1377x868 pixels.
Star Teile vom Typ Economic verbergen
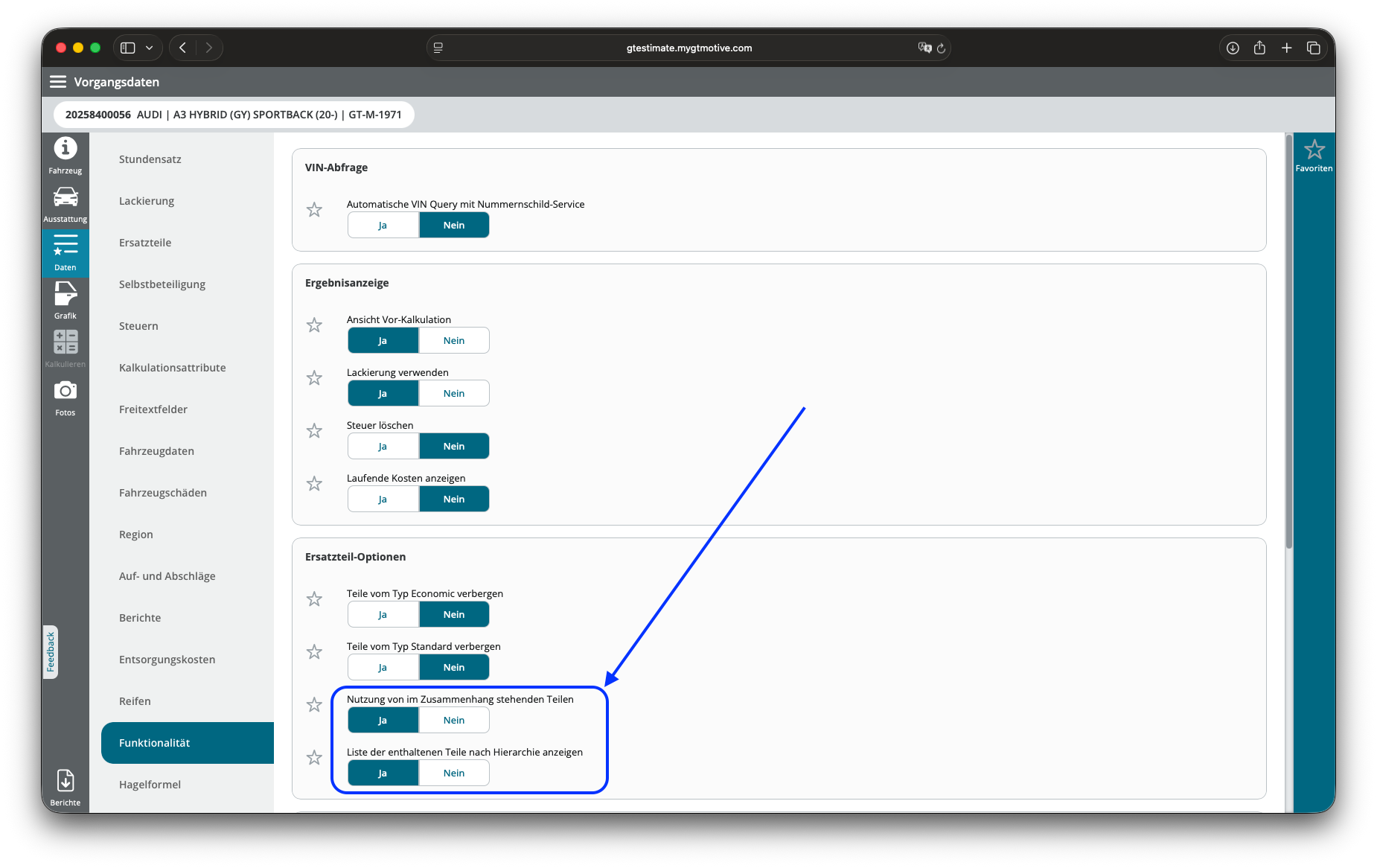[315, 599]
